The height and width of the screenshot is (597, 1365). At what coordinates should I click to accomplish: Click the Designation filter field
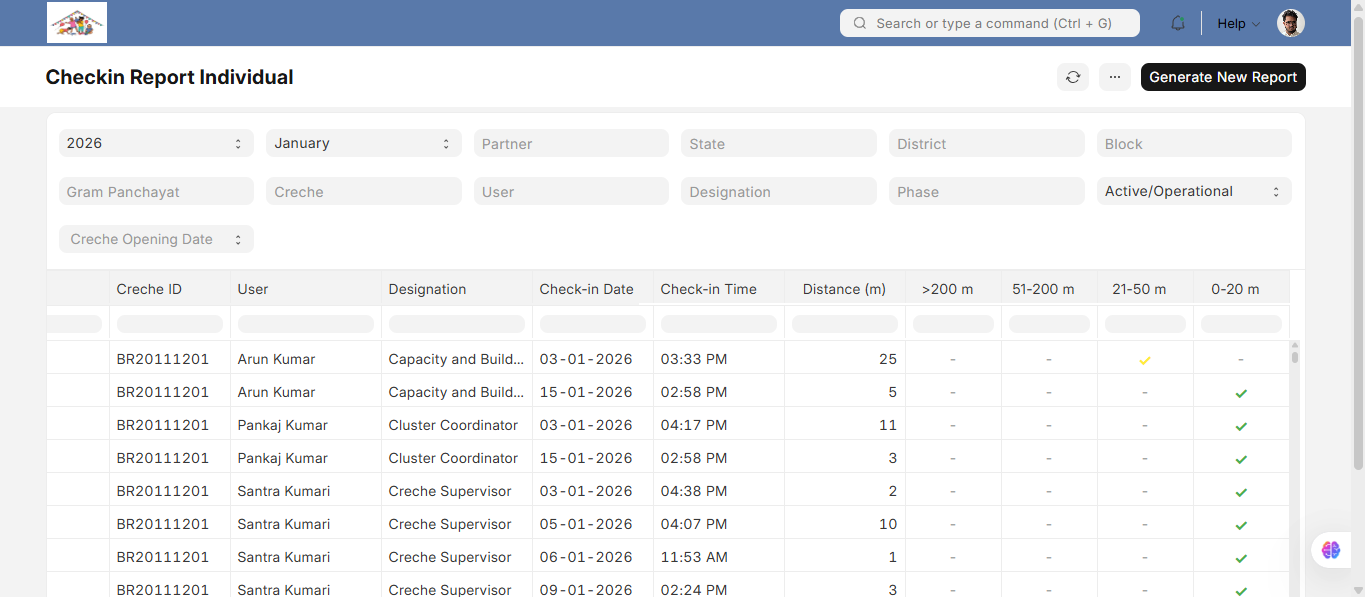(x=779, y=191)
